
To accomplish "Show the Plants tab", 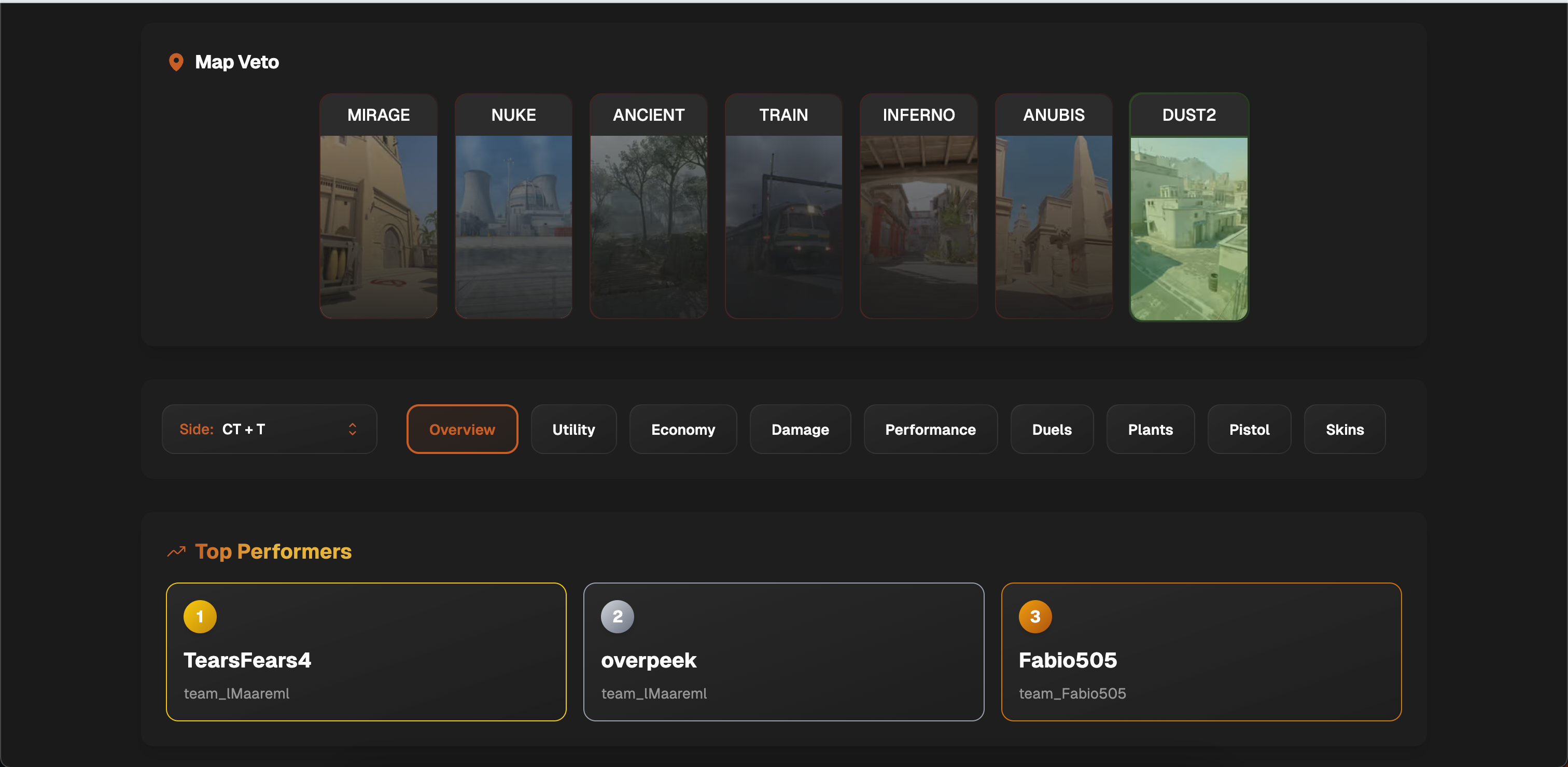I will 1151,429.
